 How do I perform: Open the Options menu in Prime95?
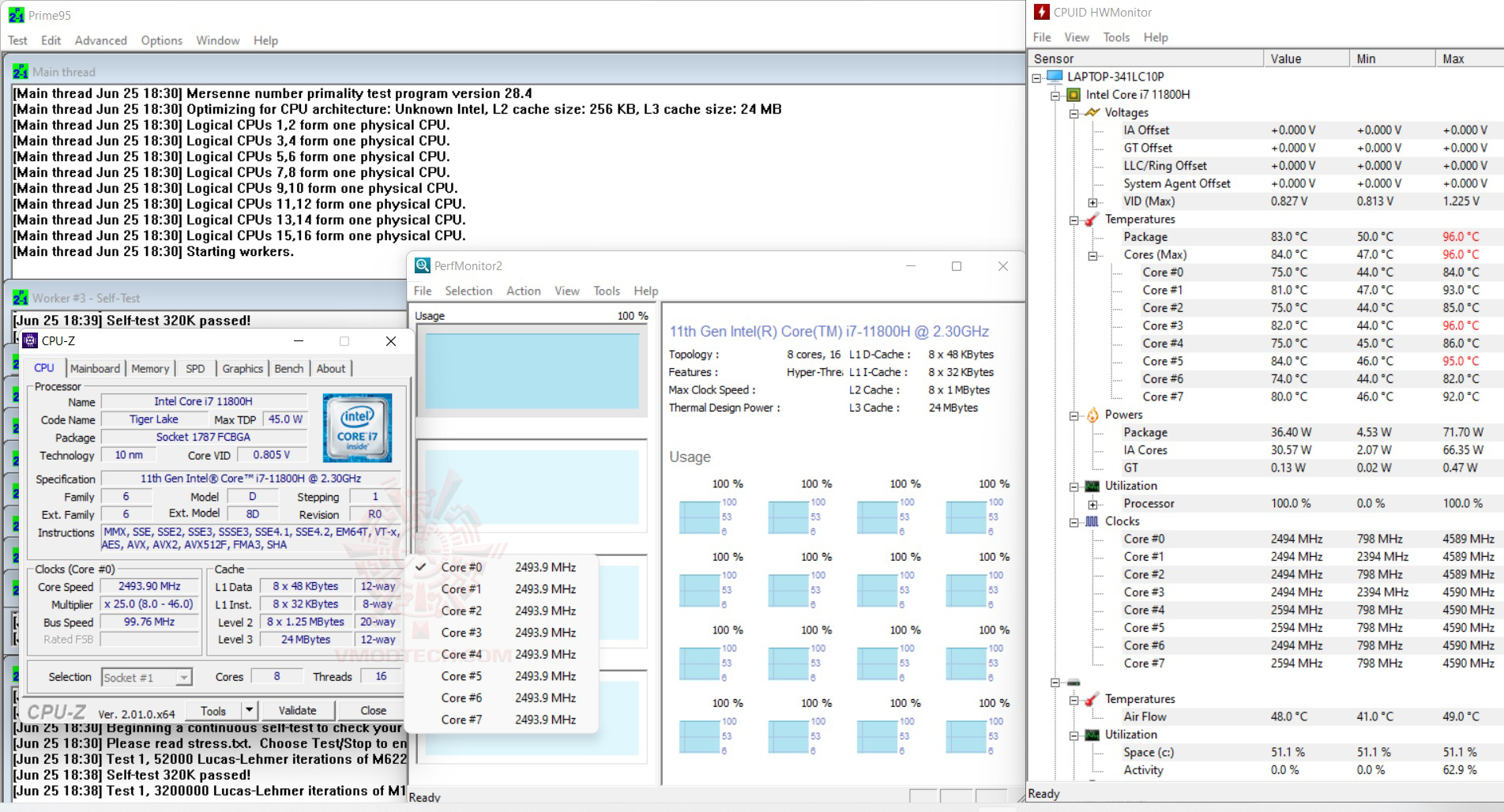coord(161,40)
